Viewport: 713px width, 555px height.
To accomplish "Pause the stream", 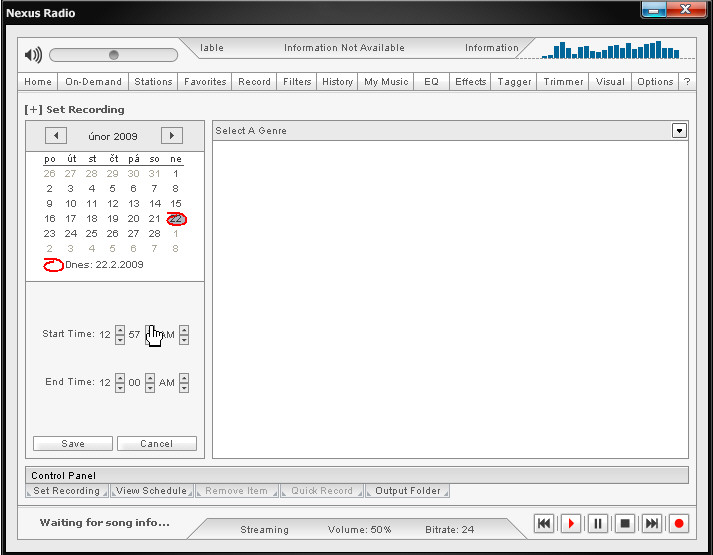I will click(598, 524).
